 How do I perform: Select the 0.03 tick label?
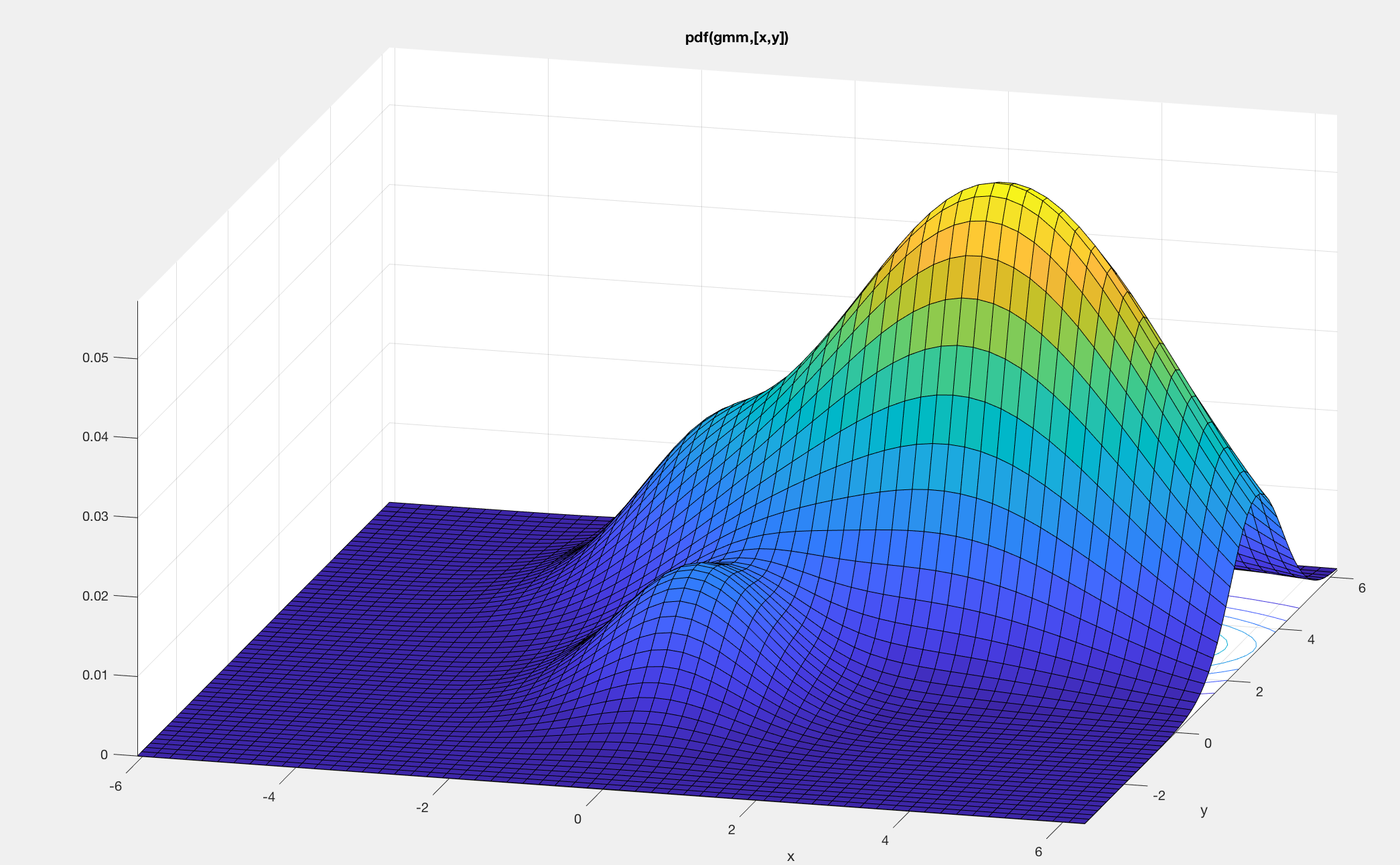pos(95,516)
